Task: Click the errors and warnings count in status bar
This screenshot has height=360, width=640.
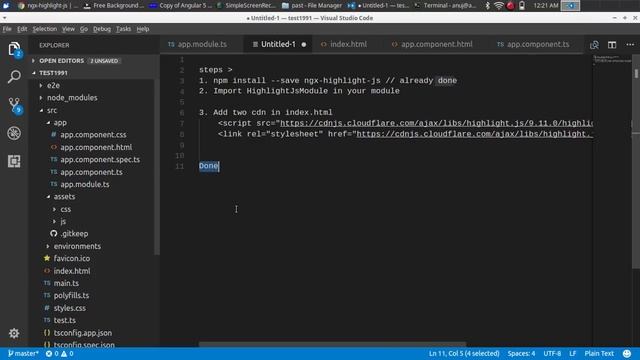Action: (x=60, y=353)
